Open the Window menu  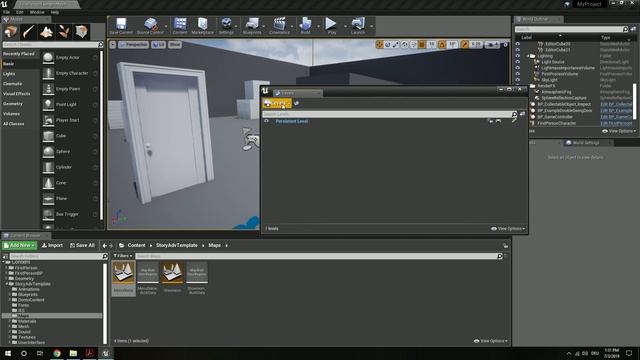[x=37, y=12]
